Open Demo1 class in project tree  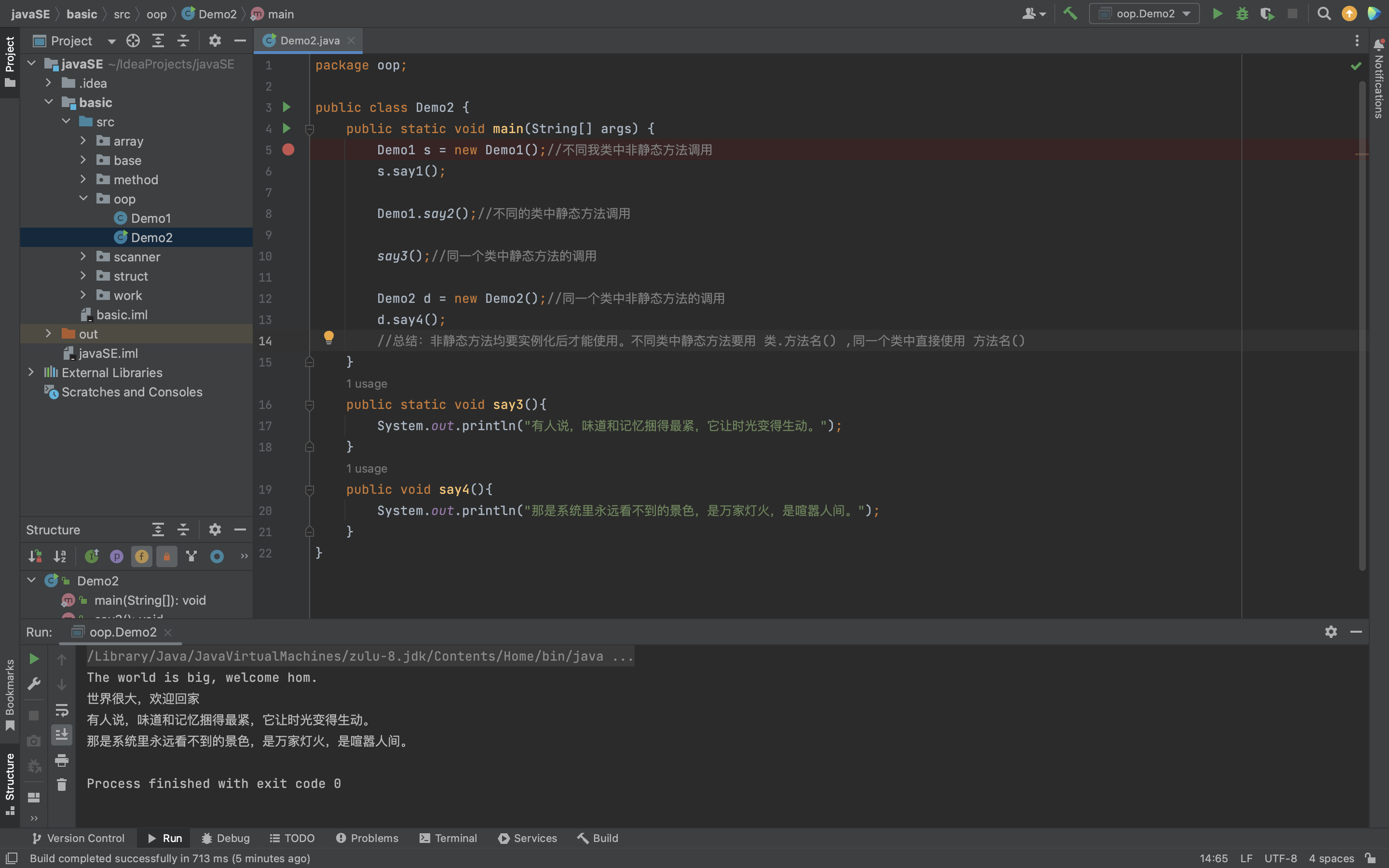click(x=150, y=218)
